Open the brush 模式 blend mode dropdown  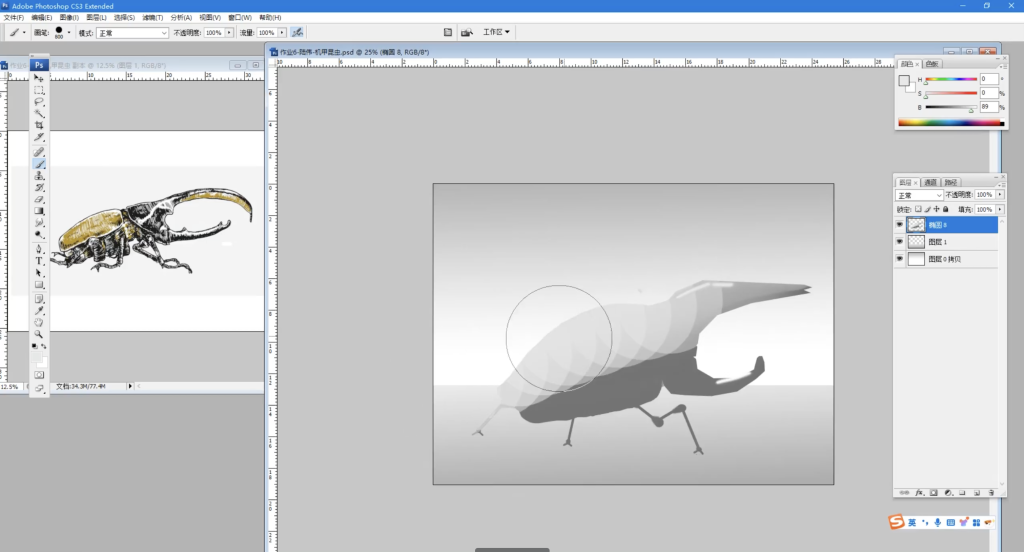click(x=132, y=32)
